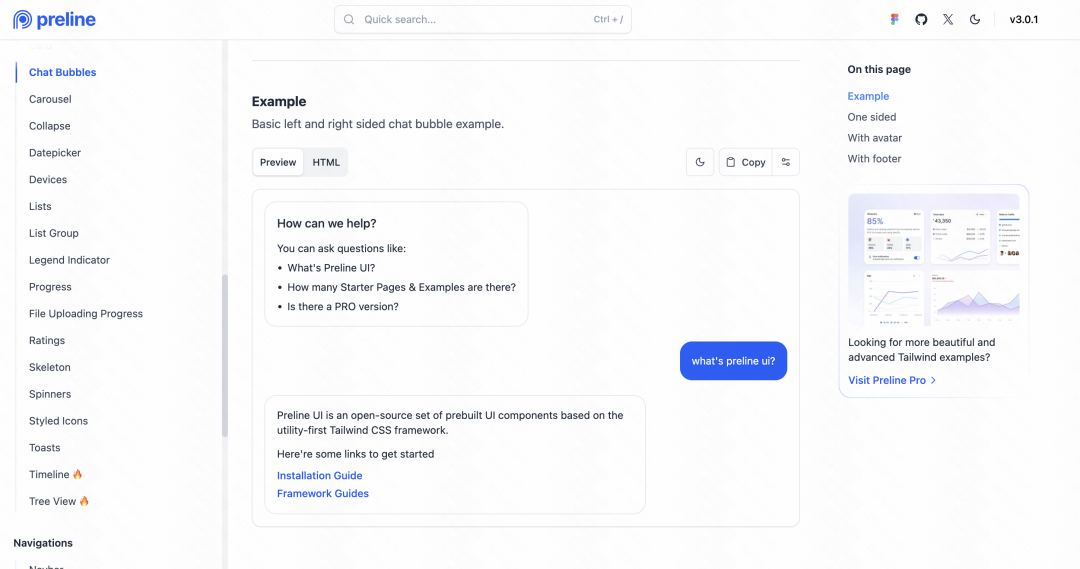Switch to the HTML tab
1080x569 pixels.
pos(326,162)
